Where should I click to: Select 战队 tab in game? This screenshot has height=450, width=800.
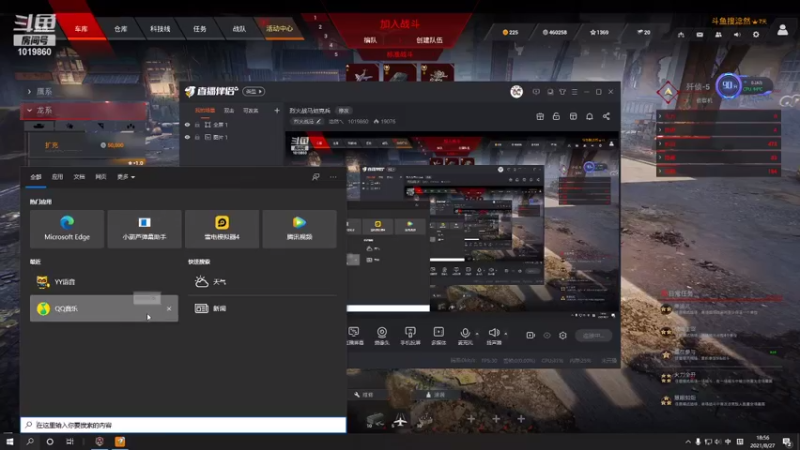coord(239,29)
